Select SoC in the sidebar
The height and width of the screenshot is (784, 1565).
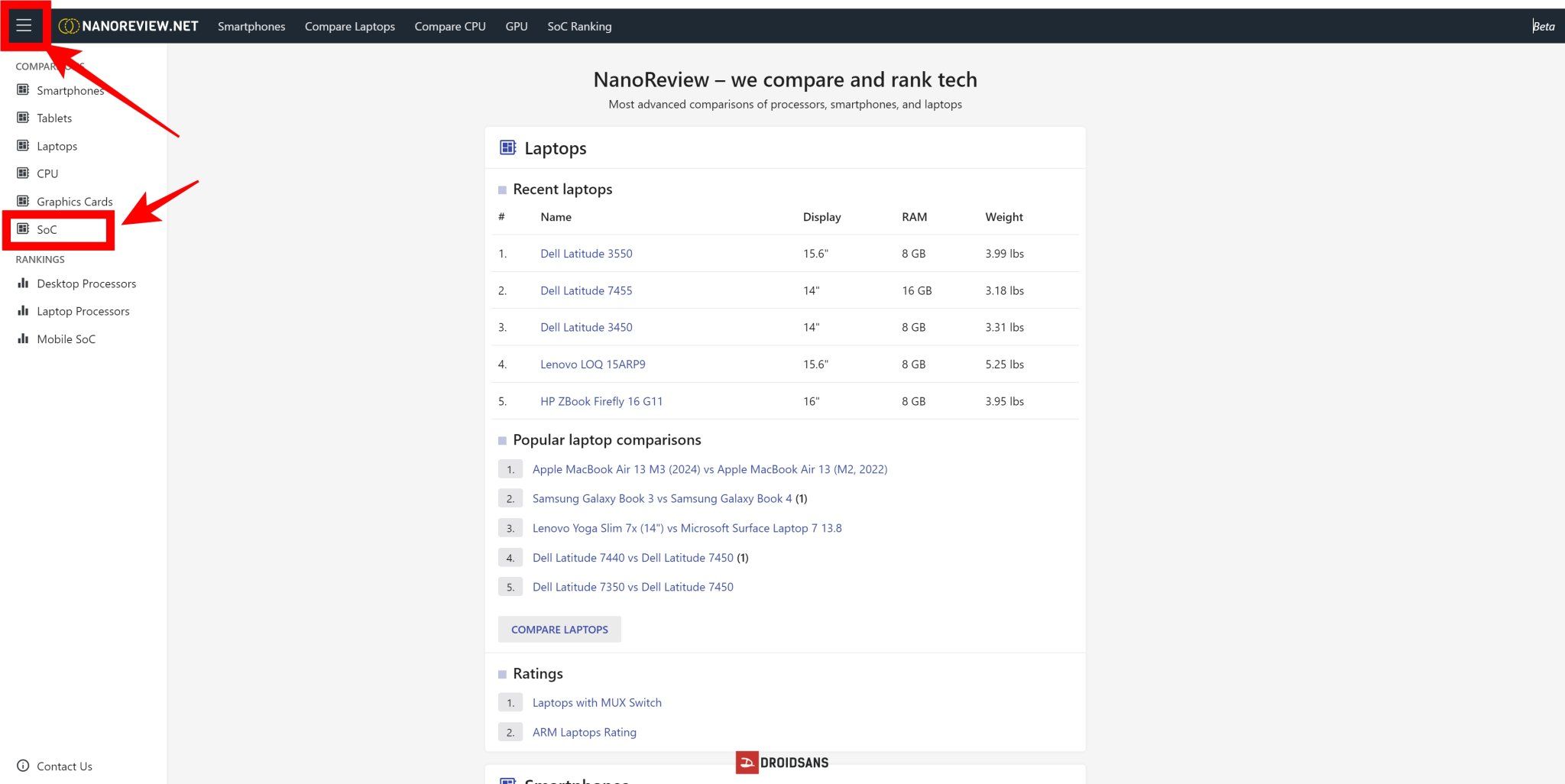(47, 229)
